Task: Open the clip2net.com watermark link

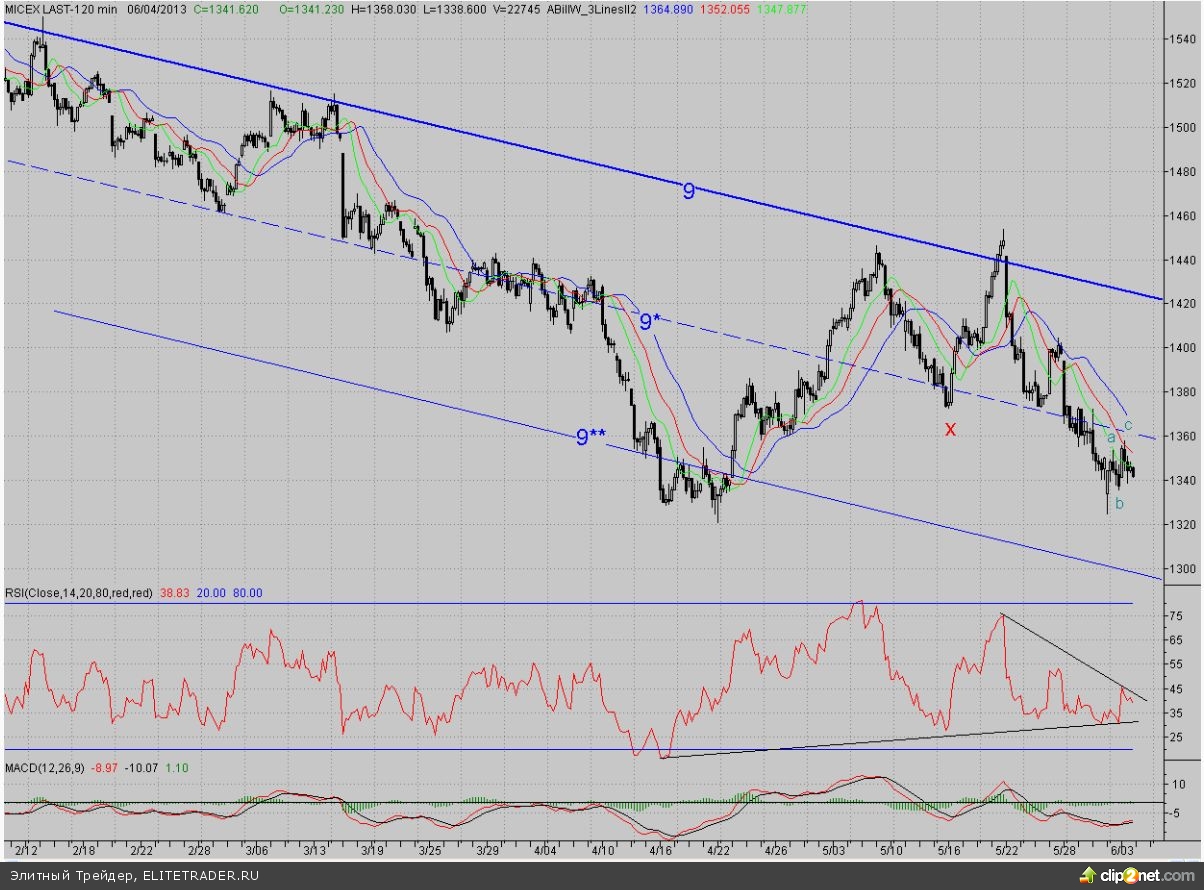Action: coord(1147,876)
